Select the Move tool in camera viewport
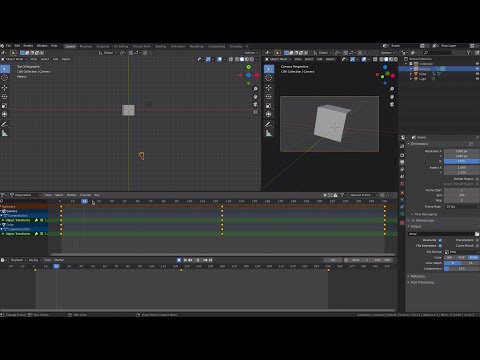Image resolution: width=480 pixels, height=360 pixels. tap(269, 88)
